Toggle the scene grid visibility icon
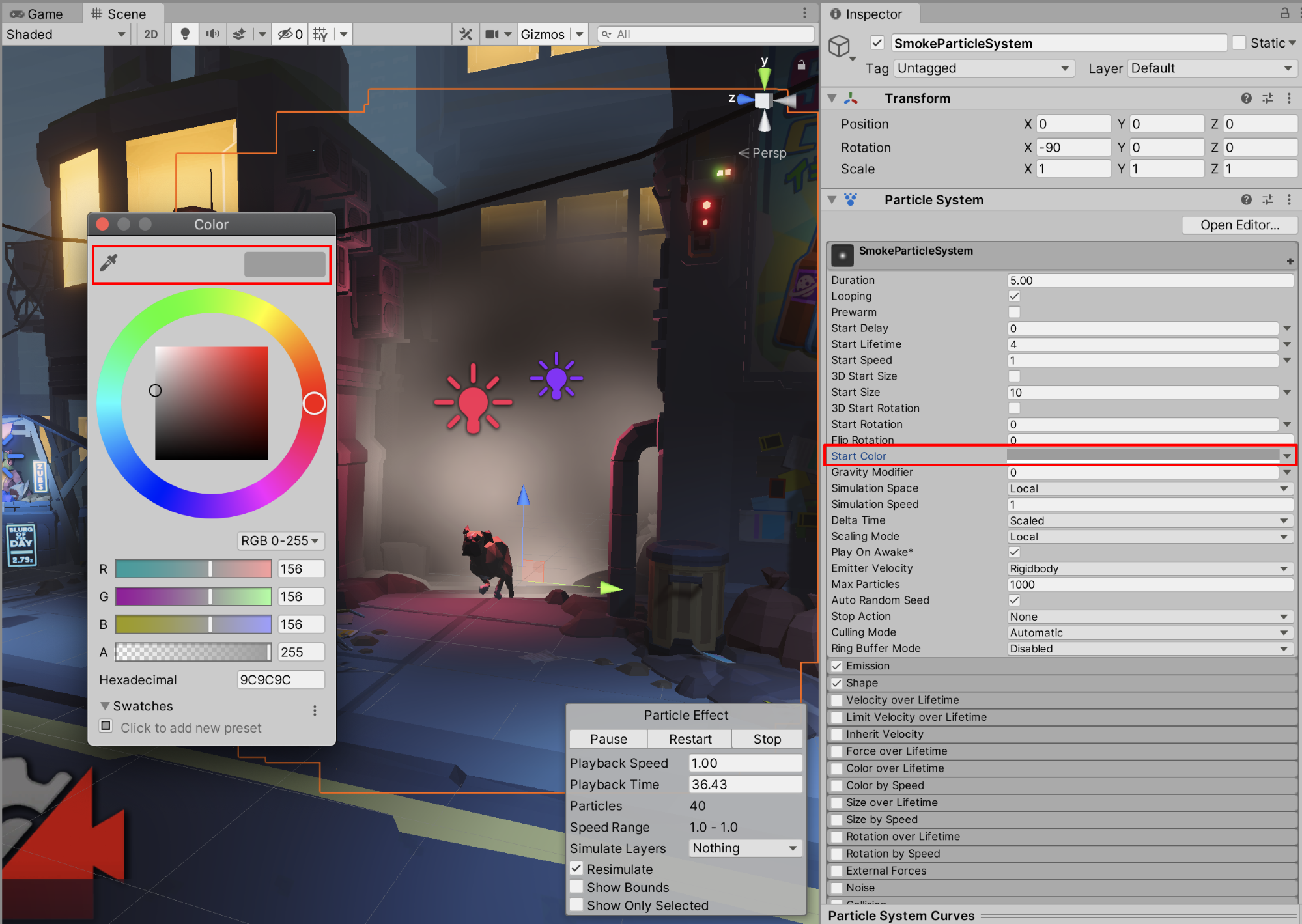The image size is (1302, 924). click(320, 34)
